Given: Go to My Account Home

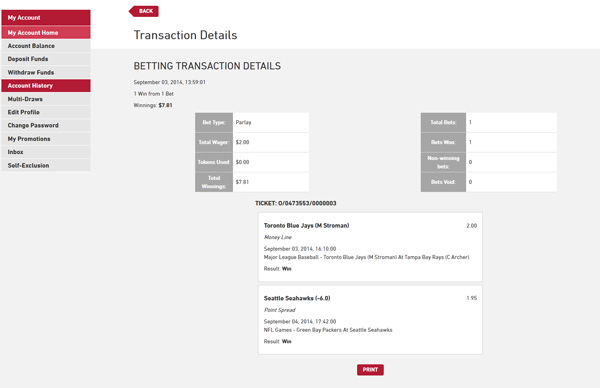Looking at the screenshot, I should [x=46, y=33].
